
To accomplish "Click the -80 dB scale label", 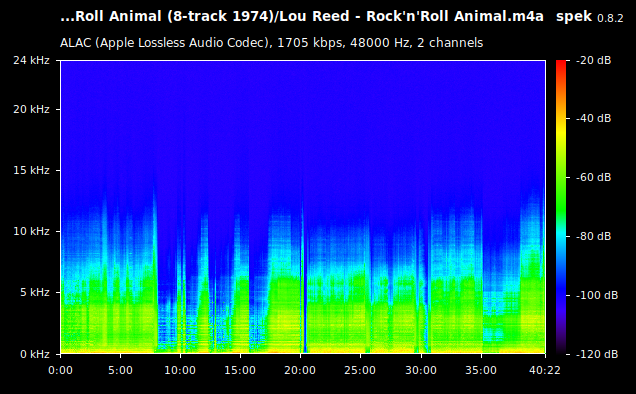I will click(593, 236).
